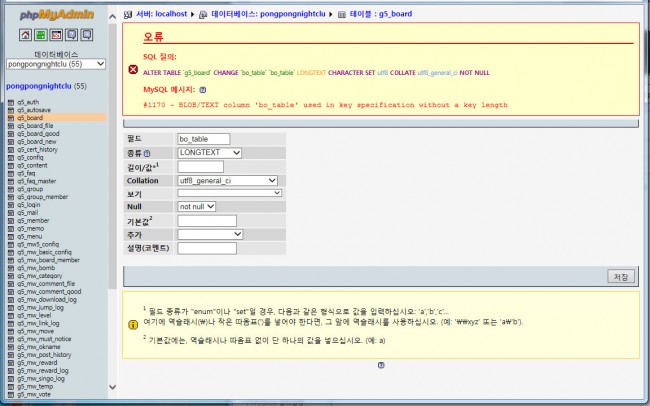The image size is (650, 406).
Task: Click the browse icon beside g5_autosave
Action: click(x=11, y=110)
